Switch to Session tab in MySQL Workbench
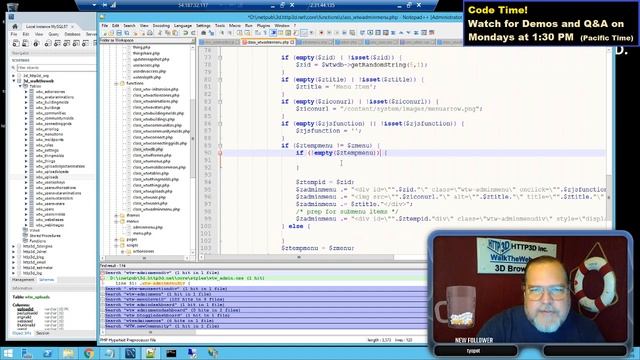This screenshot has width=640, height=360. pos(42,333)
